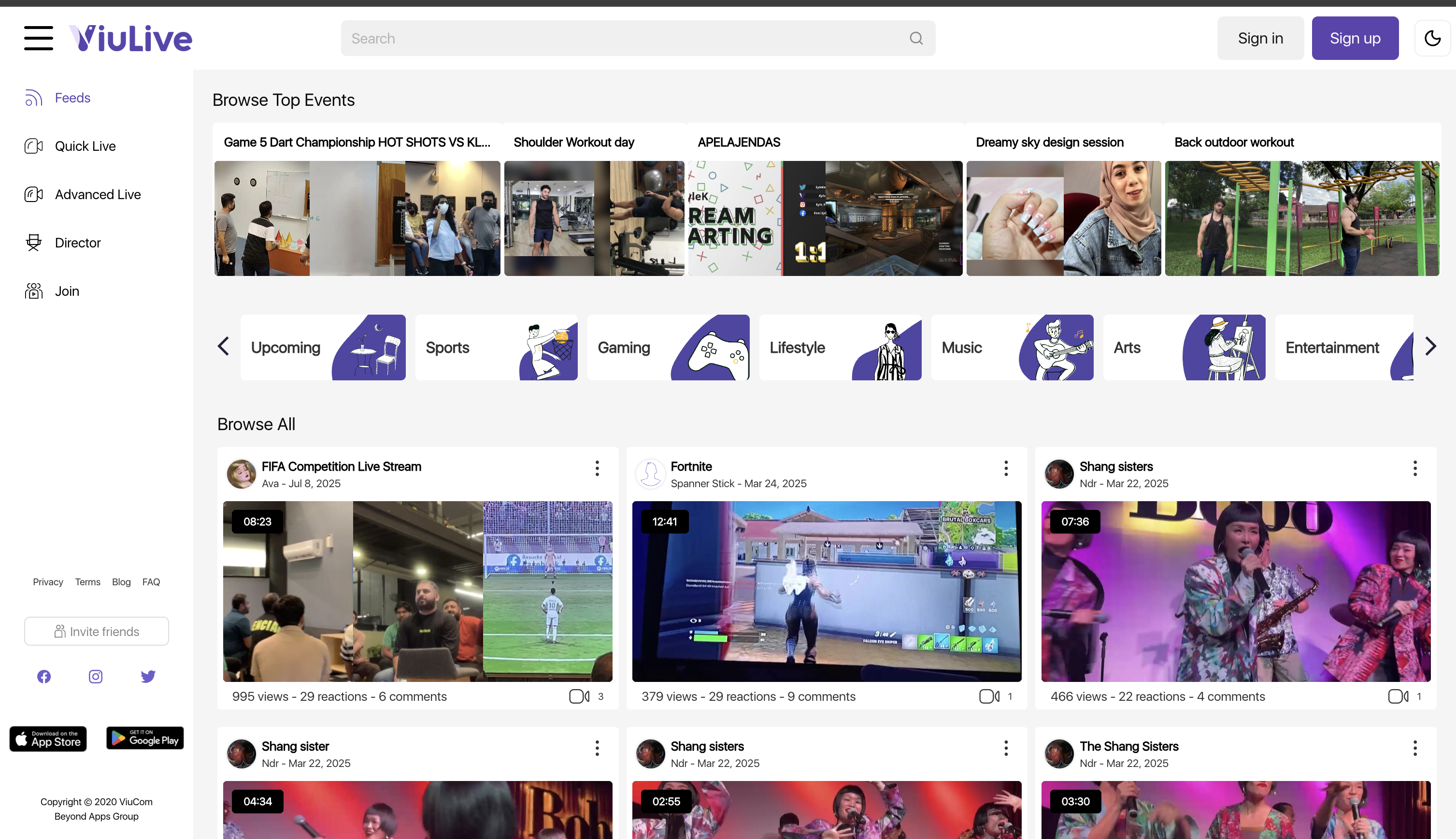
Task: Play the FIFA Competition Live Stream video
Action: coord(417,592)
